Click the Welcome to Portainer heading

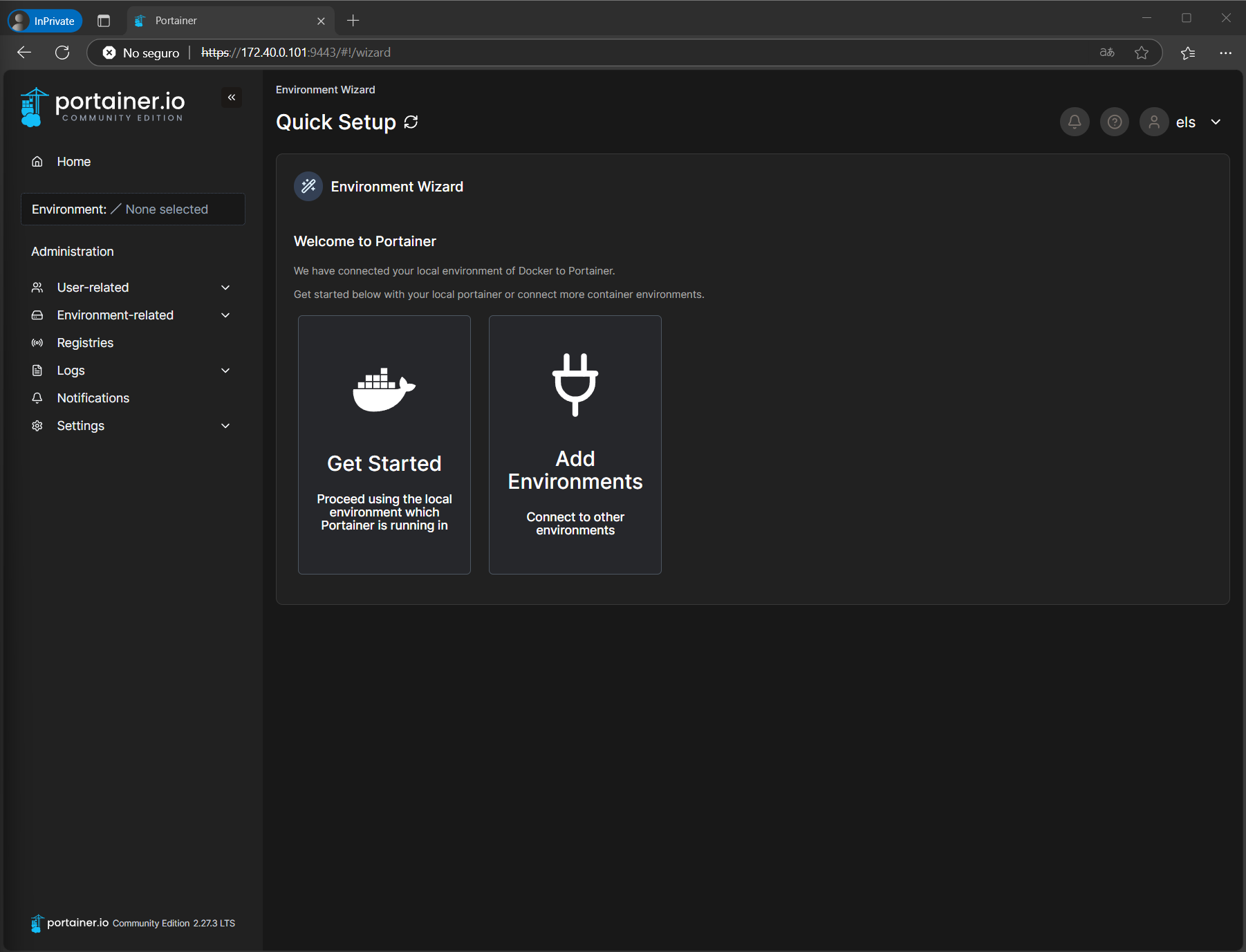365,241
